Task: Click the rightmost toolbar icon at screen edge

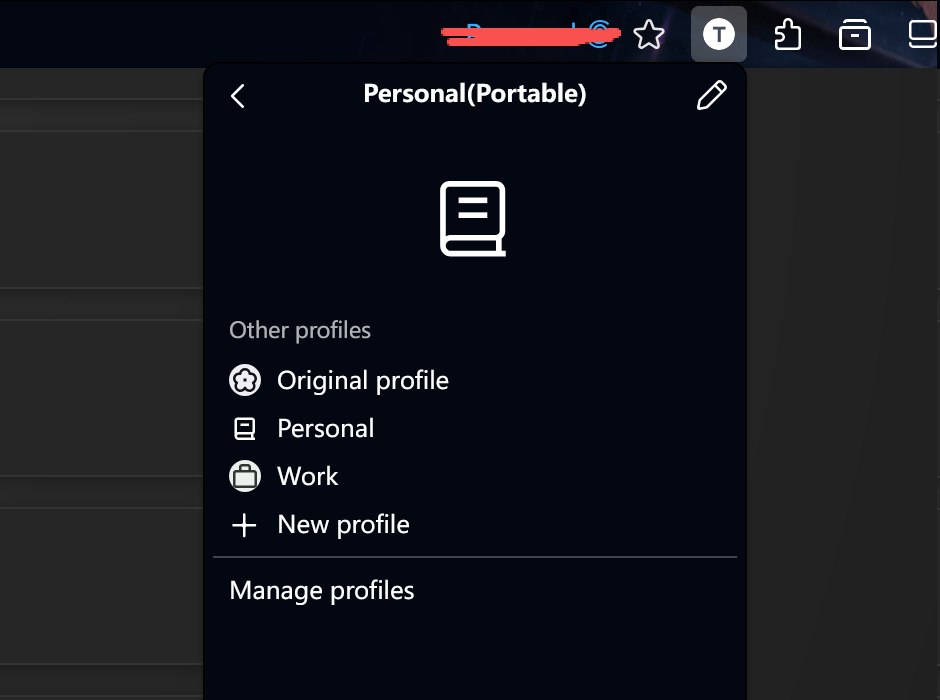Action: coord(921,36)
